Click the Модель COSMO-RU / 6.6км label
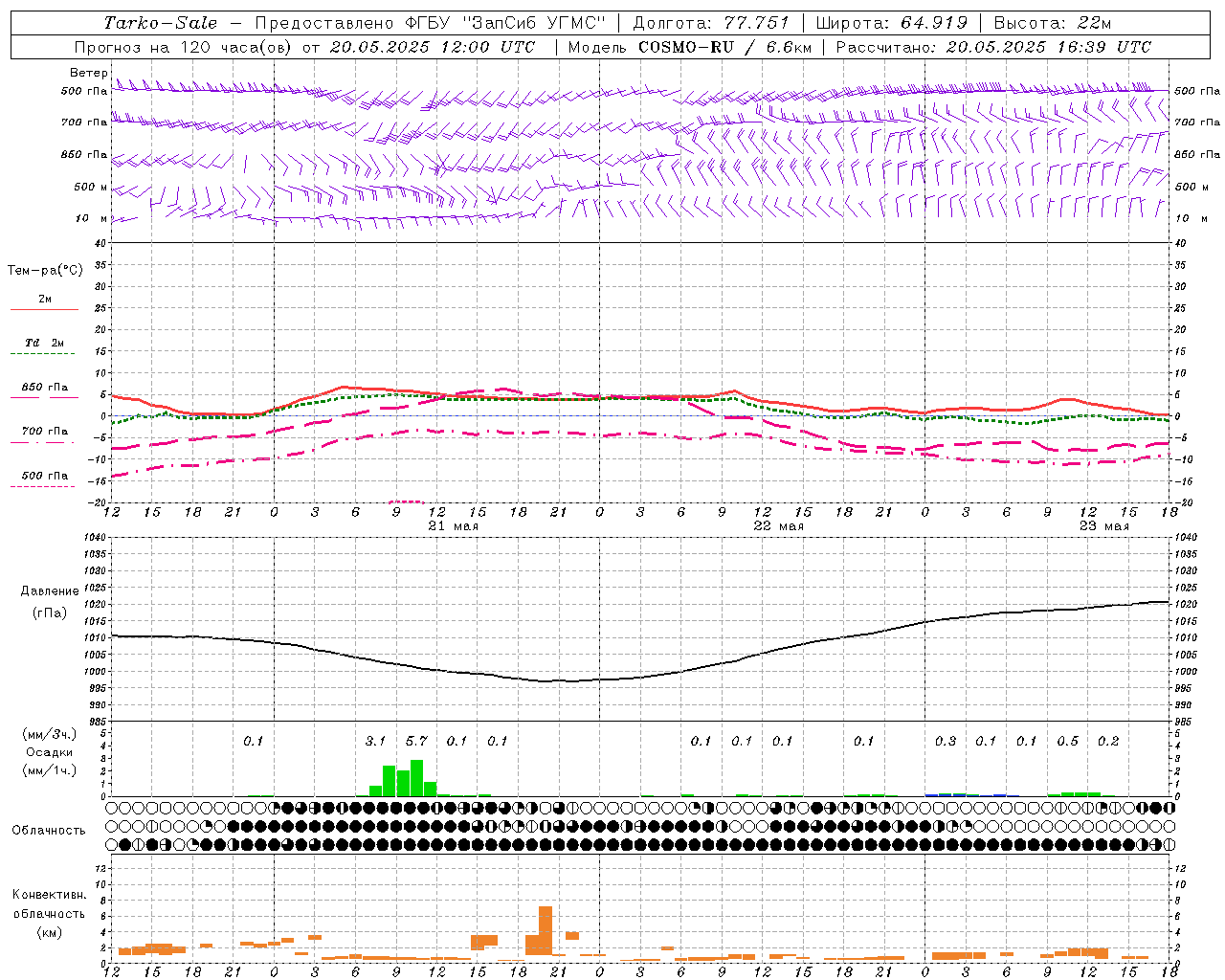Image resolution: width=1225 pixels, height=980 pixels. [690, 47]
